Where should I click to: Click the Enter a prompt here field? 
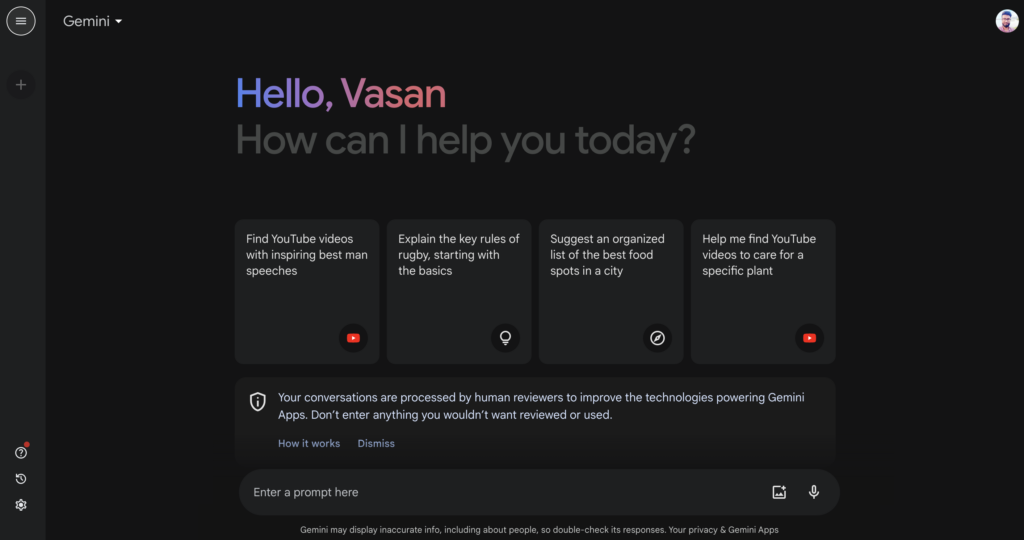click(x=503, y=492)
